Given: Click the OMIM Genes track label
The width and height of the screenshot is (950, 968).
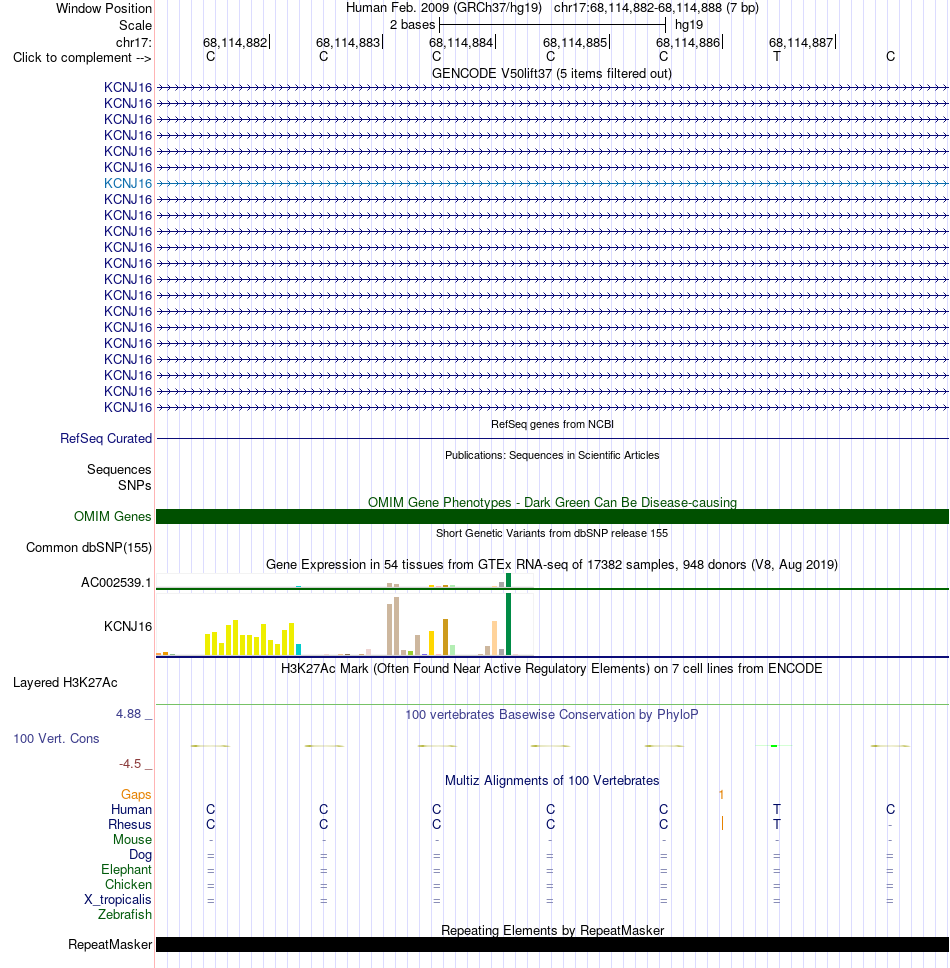Looking at the screenshot, I should pyautogui.click(x=112, y=516).
